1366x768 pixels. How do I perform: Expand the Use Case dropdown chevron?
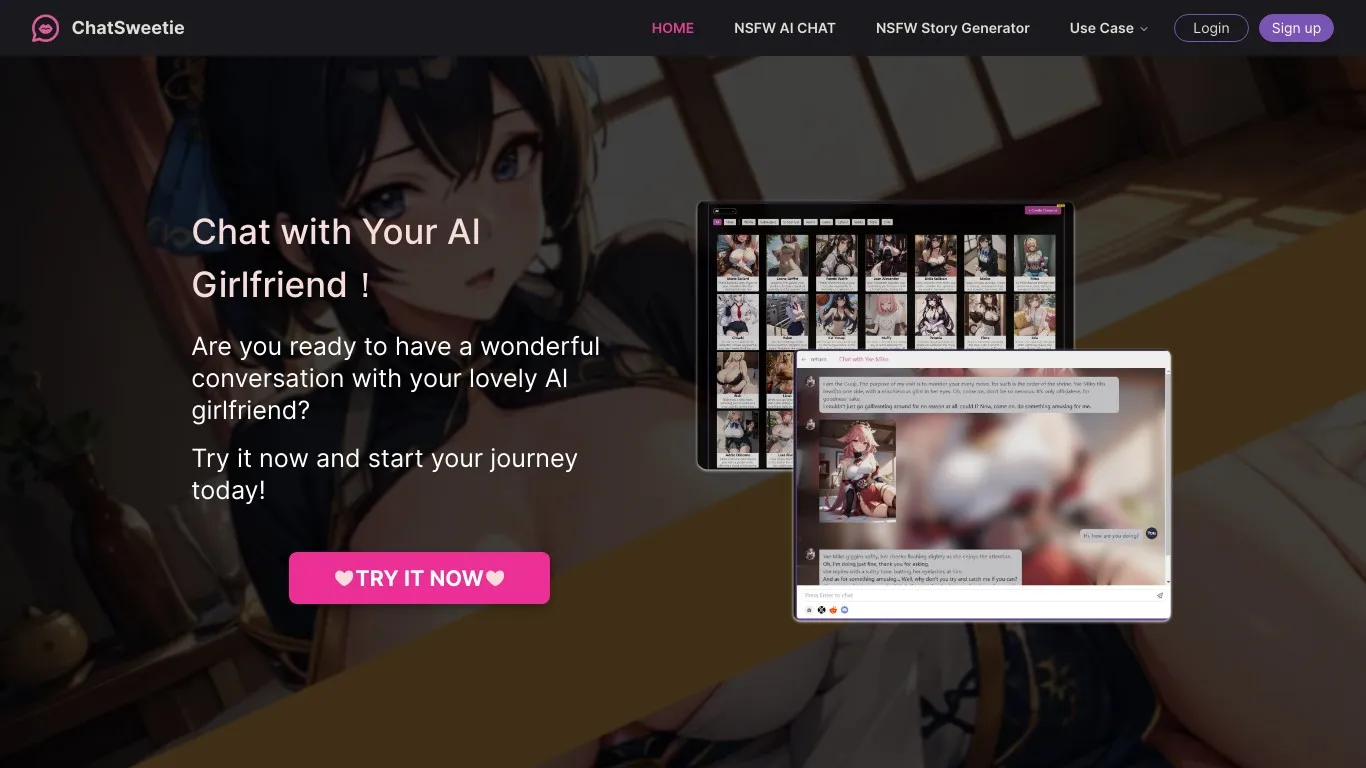(1144, 29)
